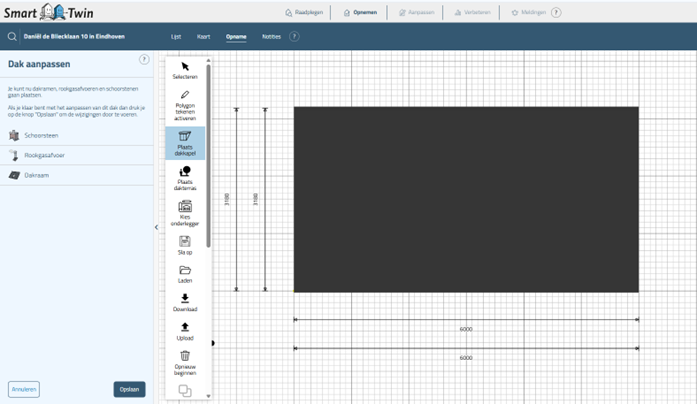697x404 pixels.
Task: Switch to the Lijst tab
Action: (176, 37)
